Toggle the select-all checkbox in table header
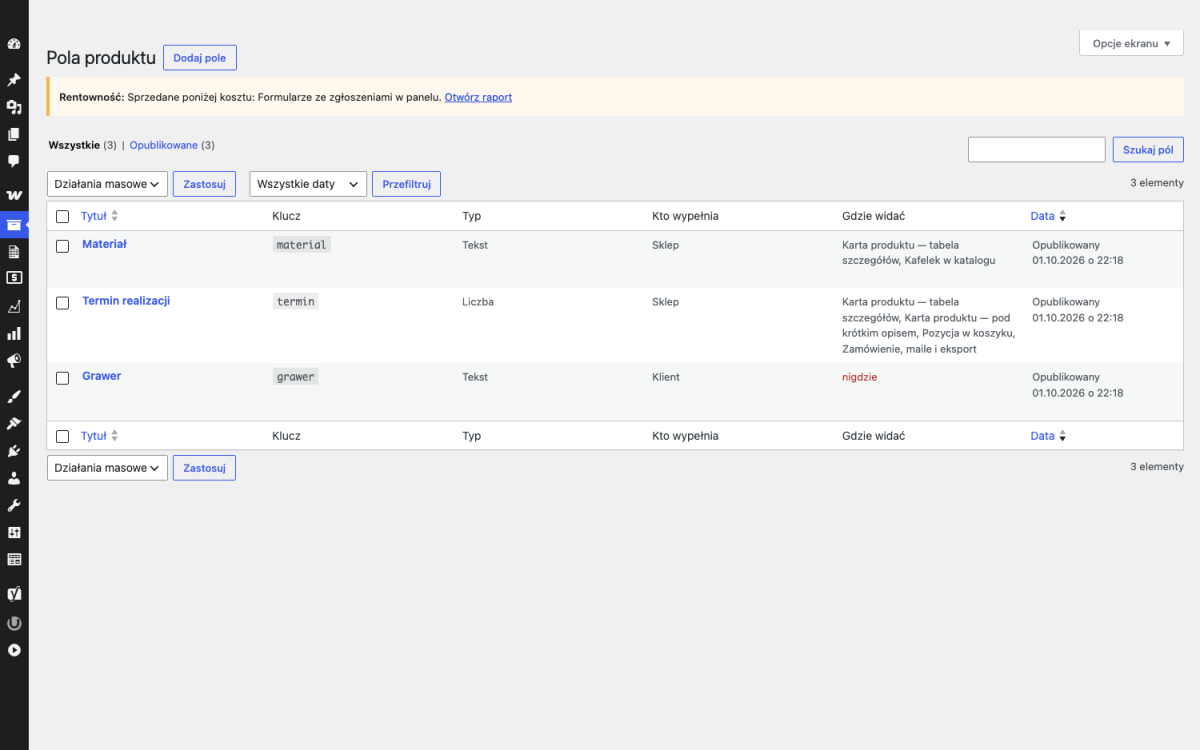Viewport: 1200px width, 750px height. coord(62,216)
